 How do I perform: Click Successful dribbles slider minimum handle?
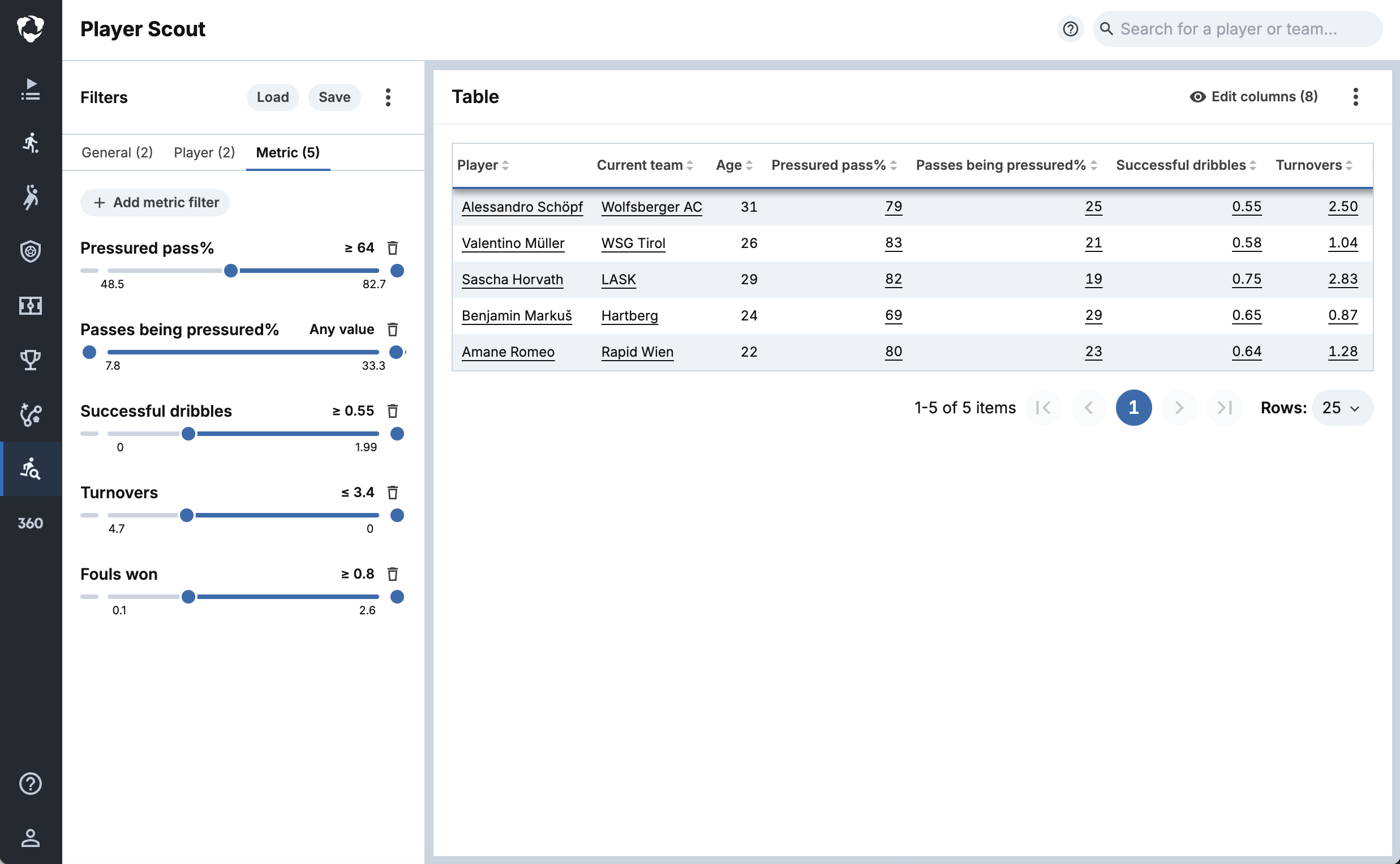tap(188, 434)
